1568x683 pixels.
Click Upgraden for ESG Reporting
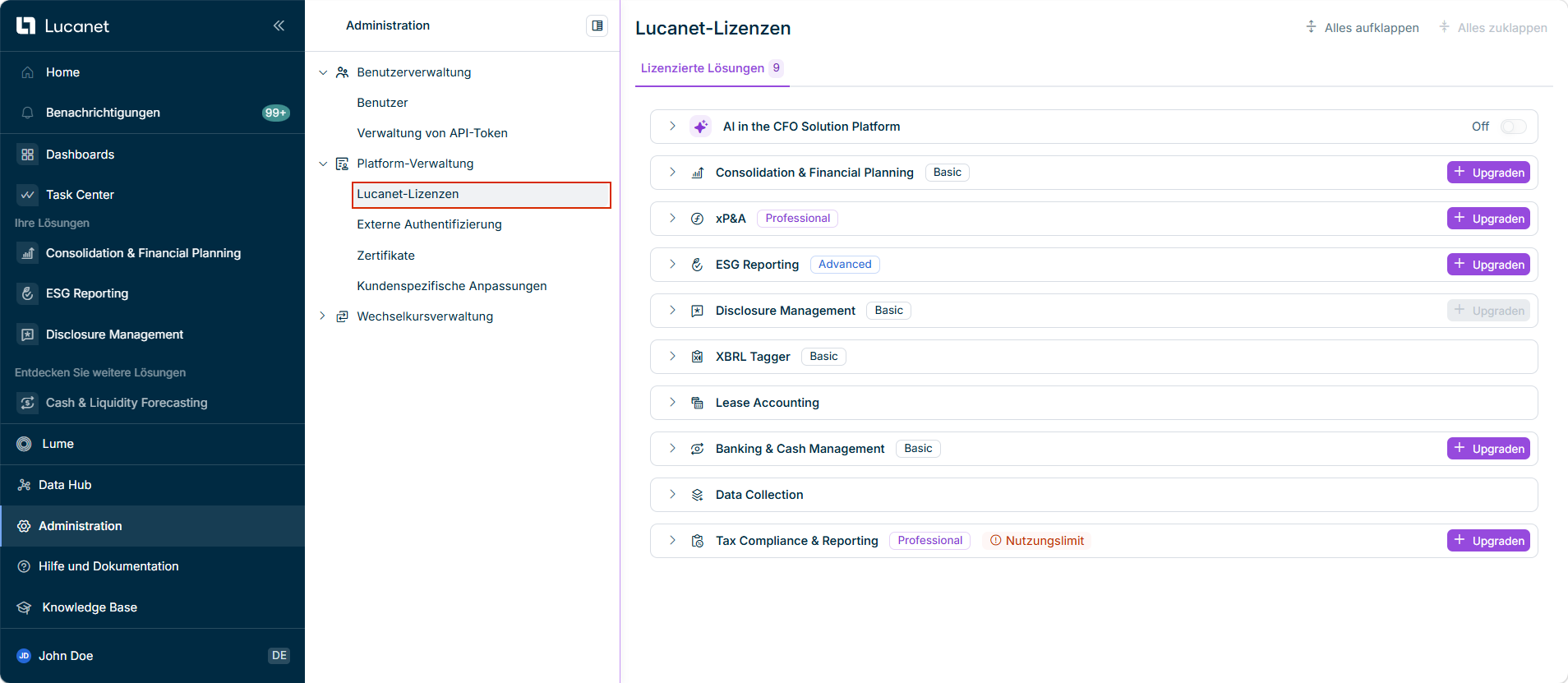pyautogui.click(x=1488, y=265)
